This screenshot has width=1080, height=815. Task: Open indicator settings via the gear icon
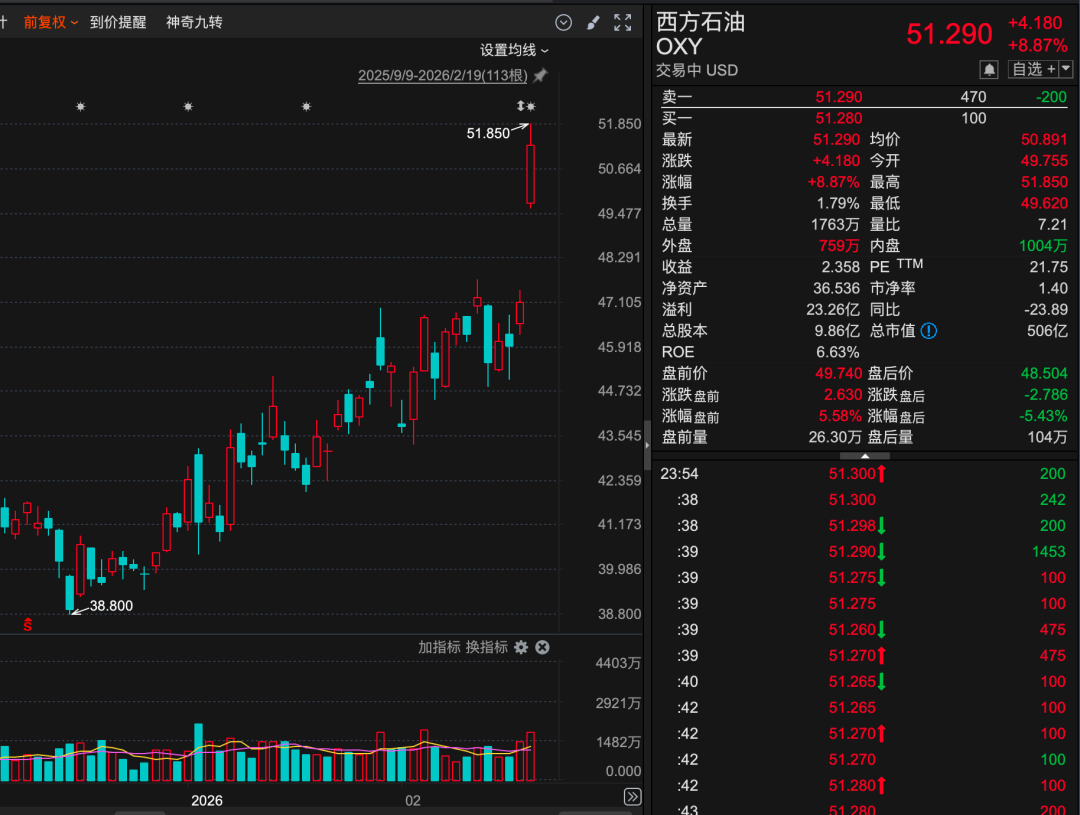pyautogui.click(x=521, y=648)
